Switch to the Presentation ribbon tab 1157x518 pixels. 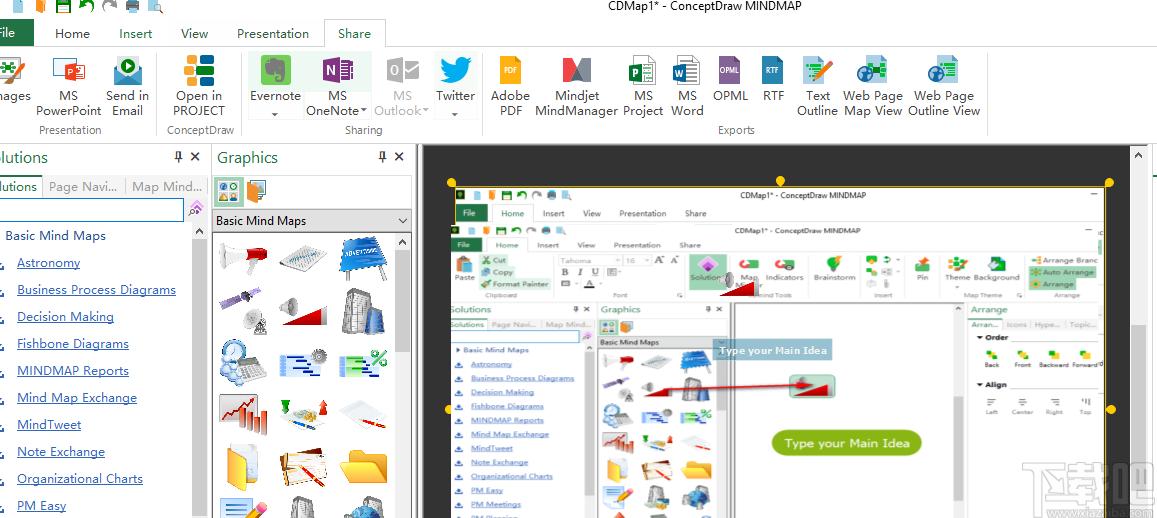coord(273,33)
